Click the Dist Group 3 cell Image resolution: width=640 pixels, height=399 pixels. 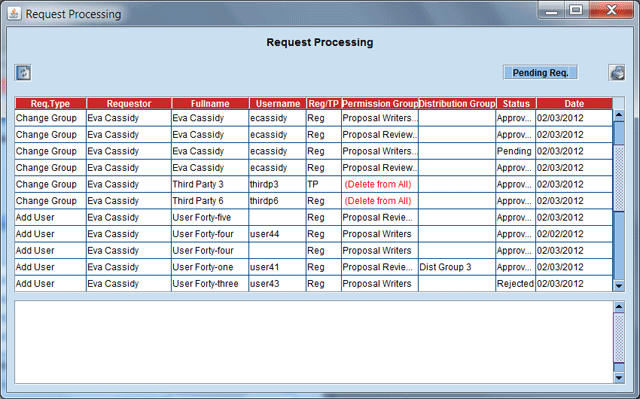(x=457, y=267)
